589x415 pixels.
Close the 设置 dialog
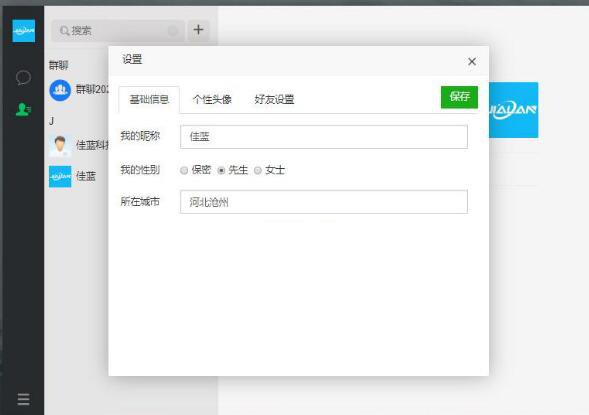coord(472,62)
